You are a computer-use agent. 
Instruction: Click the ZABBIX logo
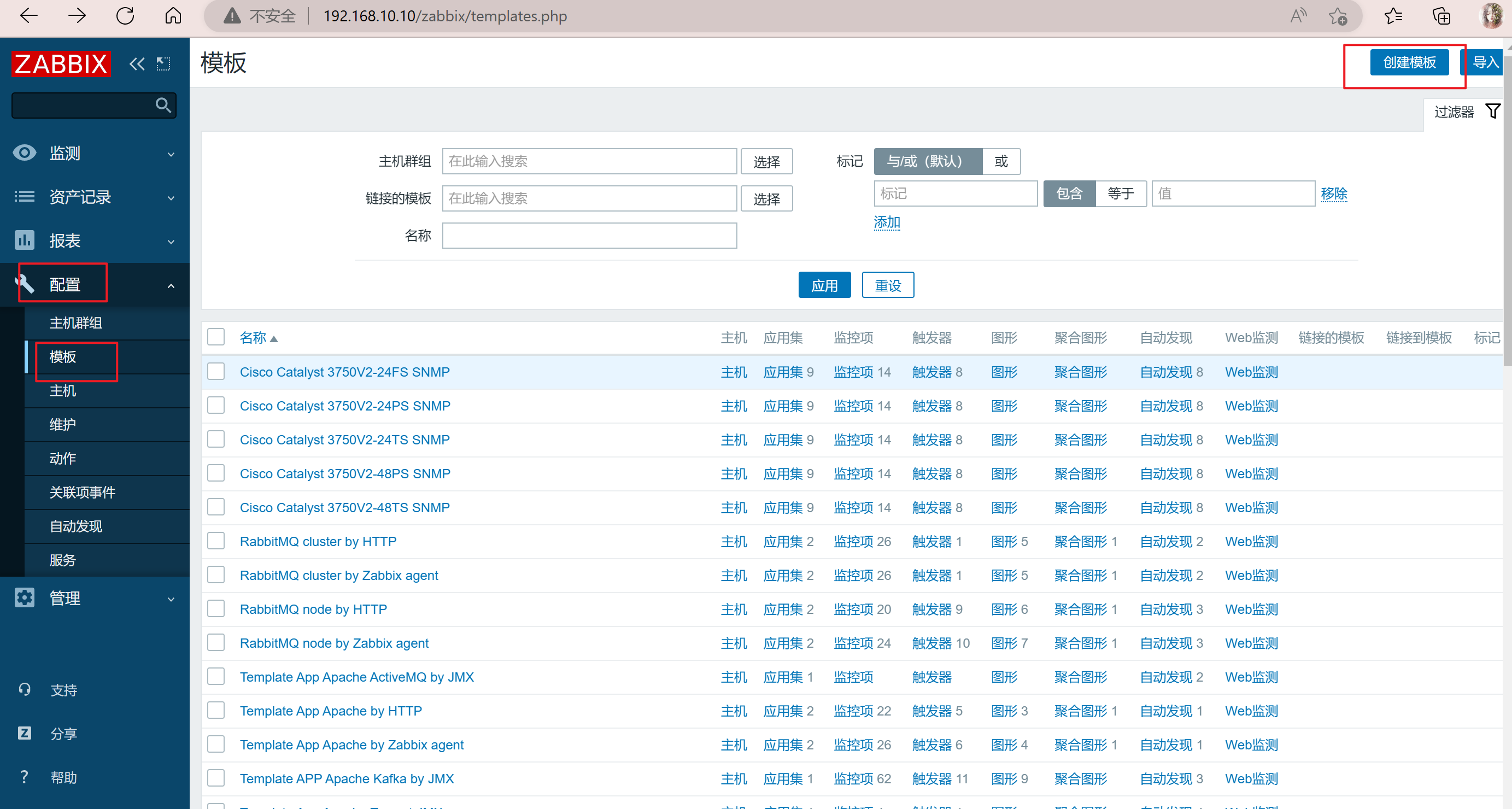pos(61,63)
